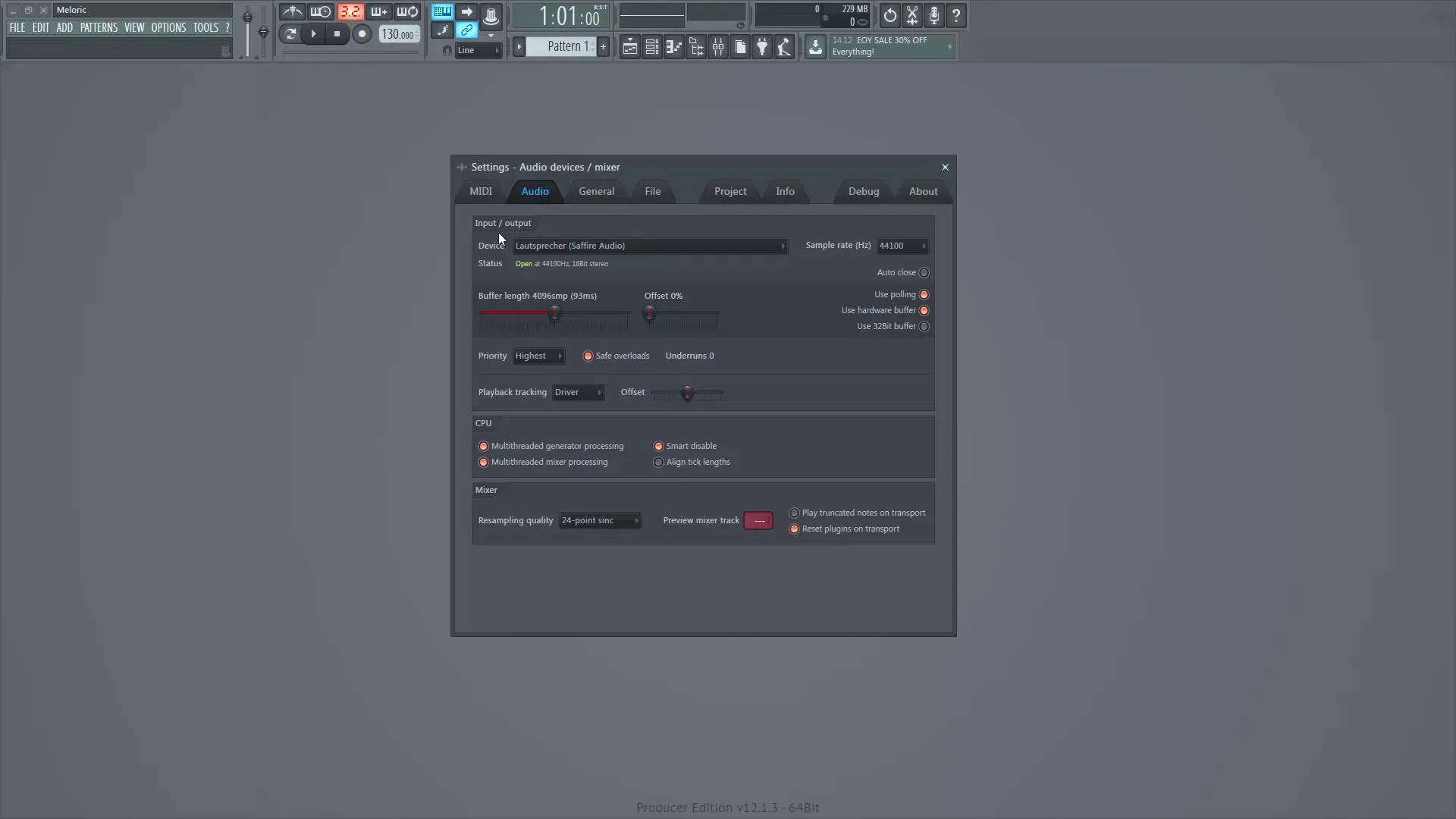The width and height of the screenshot is (1456, 819).
Task: Open the multilink to controllers knob icon
Action: tap(491, 15)
